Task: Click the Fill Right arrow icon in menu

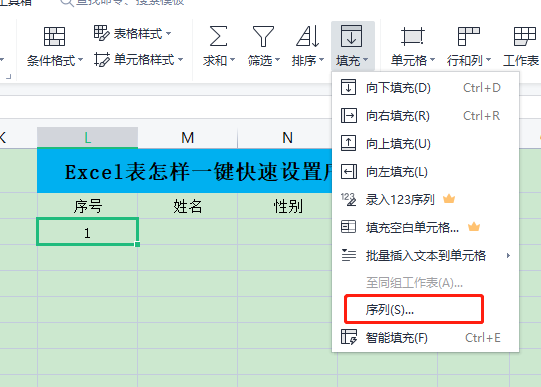Action: 348,115
